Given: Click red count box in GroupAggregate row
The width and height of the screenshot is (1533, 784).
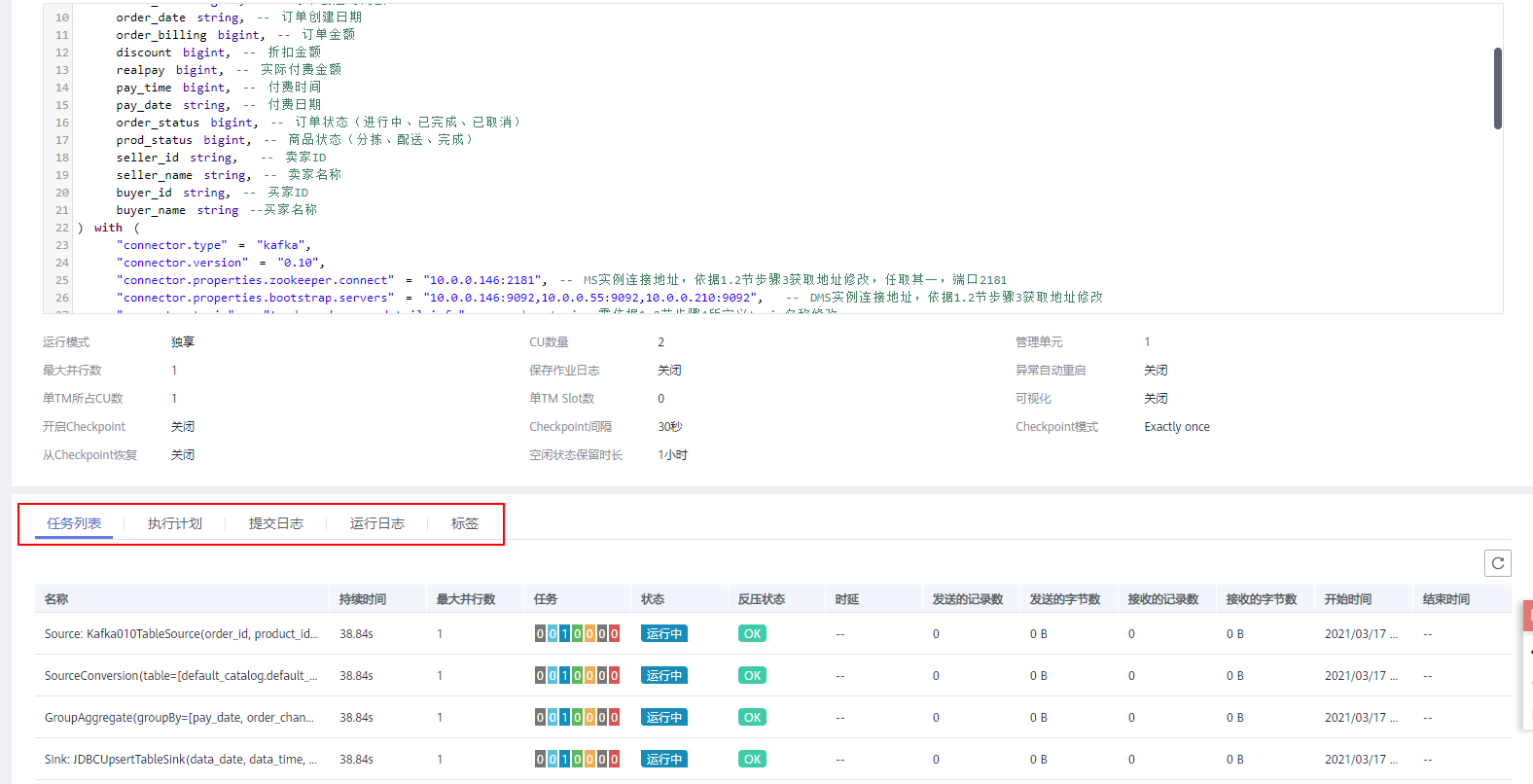Looking at the screenshot, I should (x=614, y=718).
